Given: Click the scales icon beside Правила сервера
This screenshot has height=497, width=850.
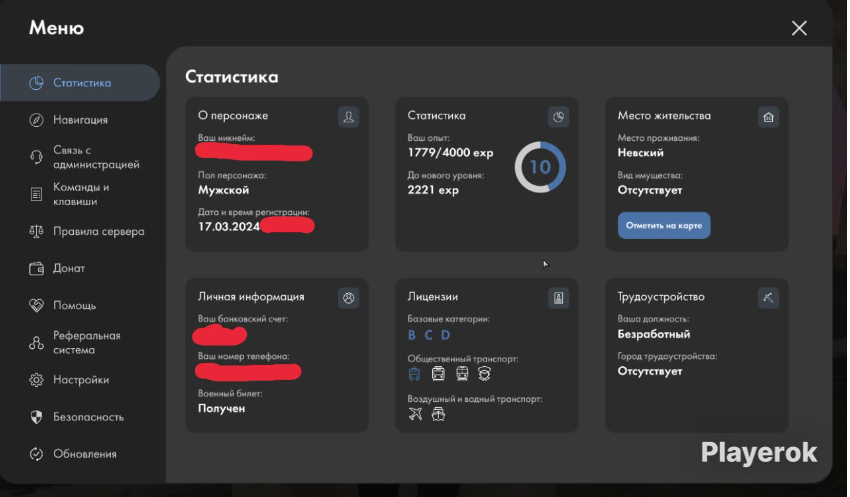Looking at the screenshot, I should click(36, 231).
